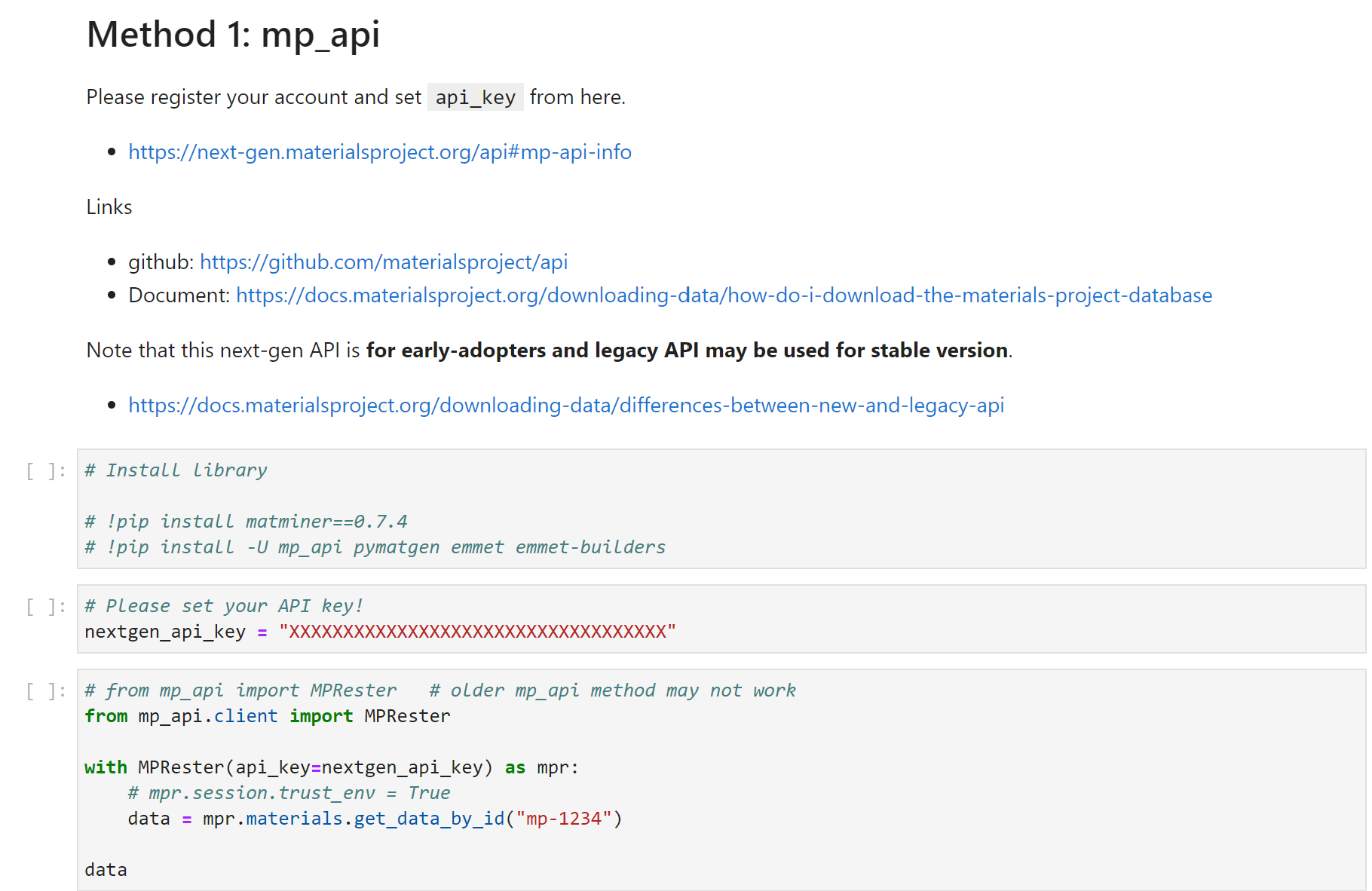Open the github materialsproject/api link
Image resolution: width=1372 pixels, height=891 pixels.
pos(383,262)
